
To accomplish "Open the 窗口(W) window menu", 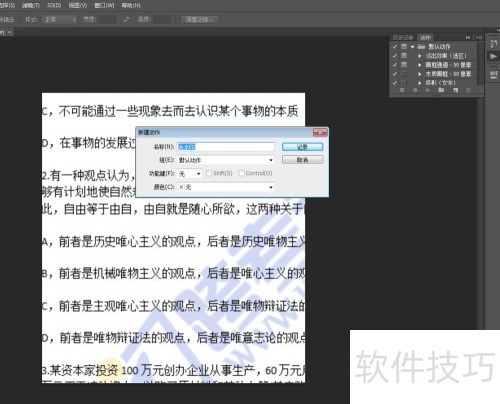I will click(x=104, y=6).
